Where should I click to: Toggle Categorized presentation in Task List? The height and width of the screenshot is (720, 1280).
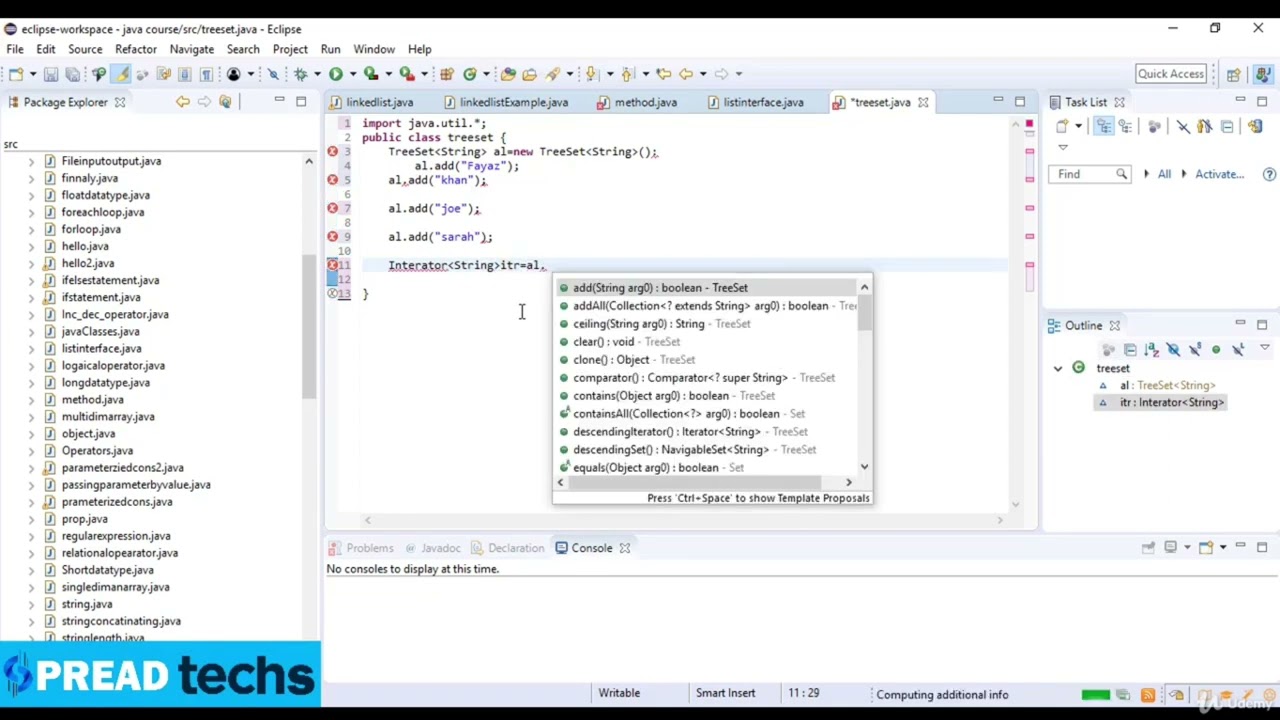[1104, 126]
